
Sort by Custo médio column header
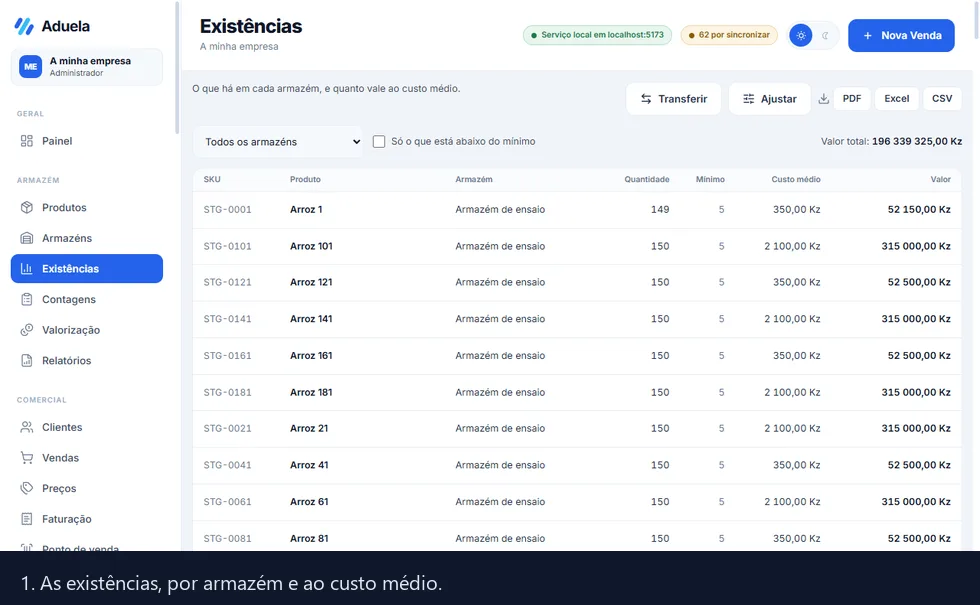coord(796,179)
